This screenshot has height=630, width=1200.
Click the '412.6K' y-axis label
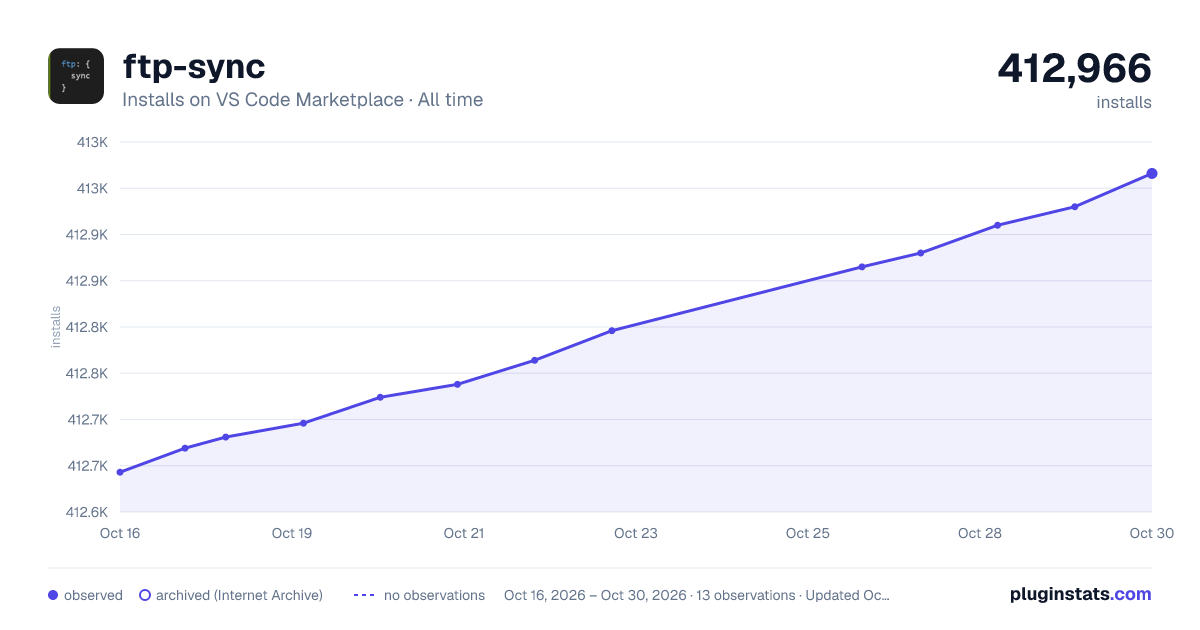(87, 512)
